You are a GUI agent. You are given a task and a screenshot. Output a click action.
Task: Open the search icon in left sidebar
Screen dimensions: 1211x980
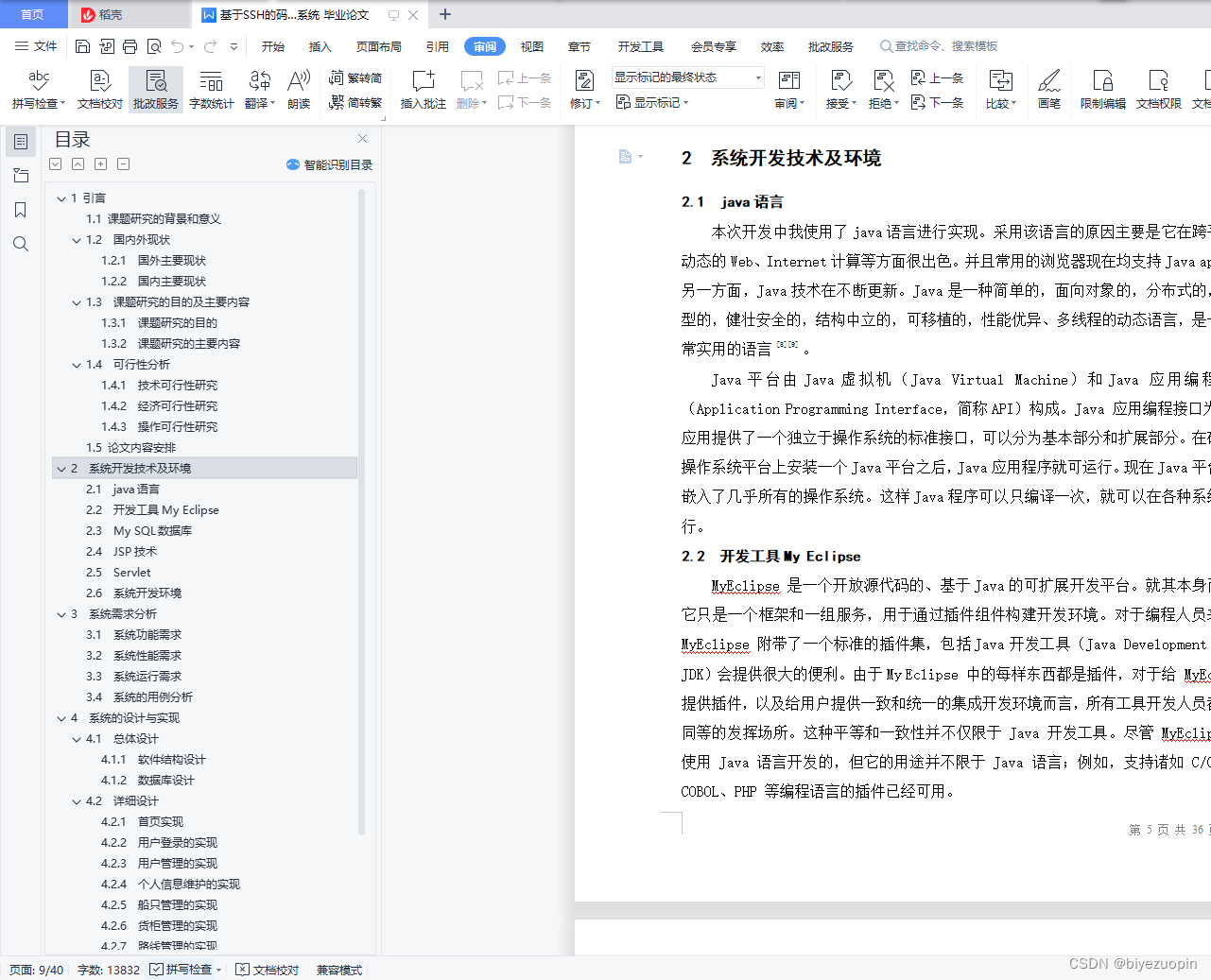[x=20, y=244]
